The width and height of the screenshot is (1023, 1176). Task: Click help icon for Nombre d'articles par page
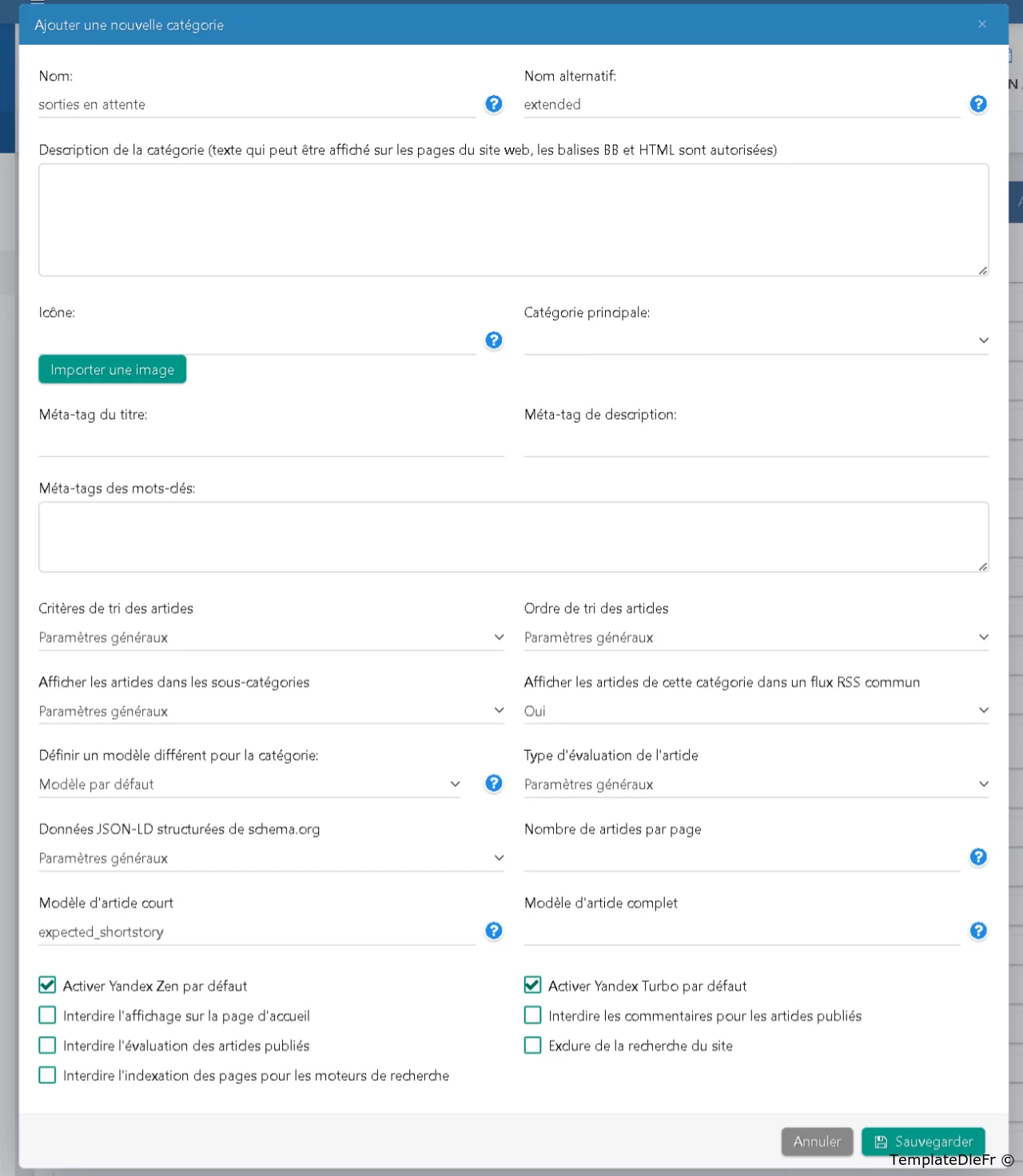978,857
